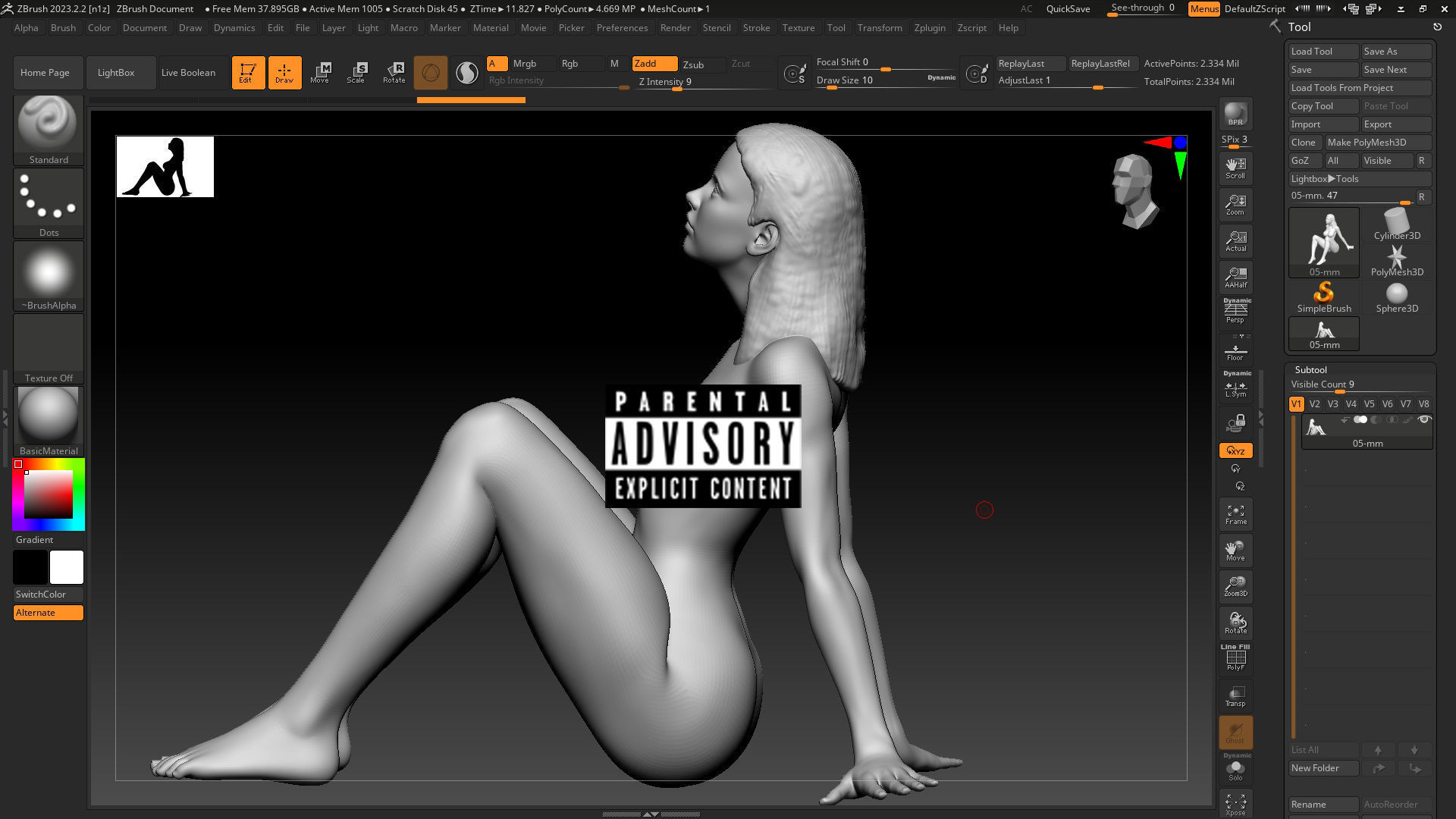Open the Standard brush selector

pos(49,130)
